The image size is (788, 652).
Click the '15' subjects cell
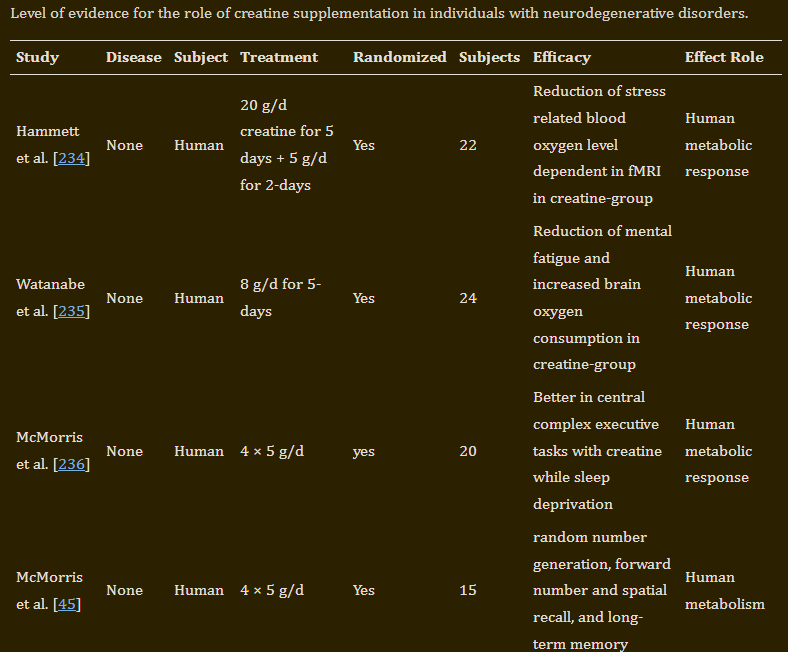468,590
